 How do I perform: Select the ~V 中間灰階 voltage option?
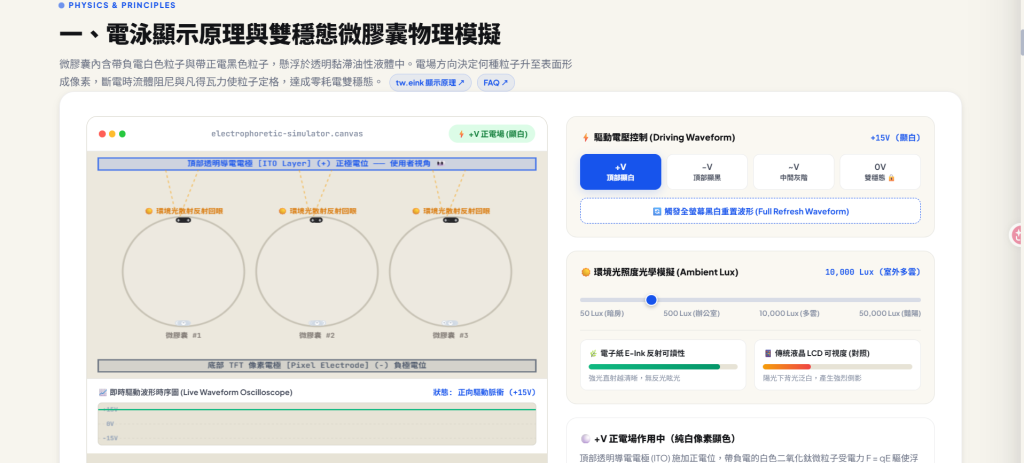793,172
